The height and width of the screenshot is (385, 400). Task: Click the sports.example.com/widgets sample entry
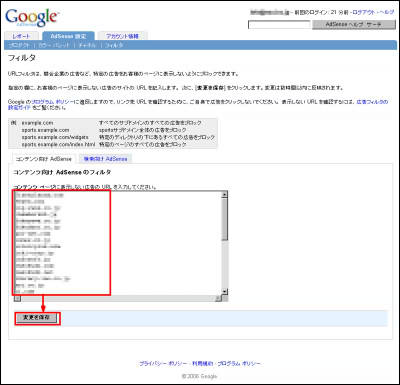tap(55, 137)
